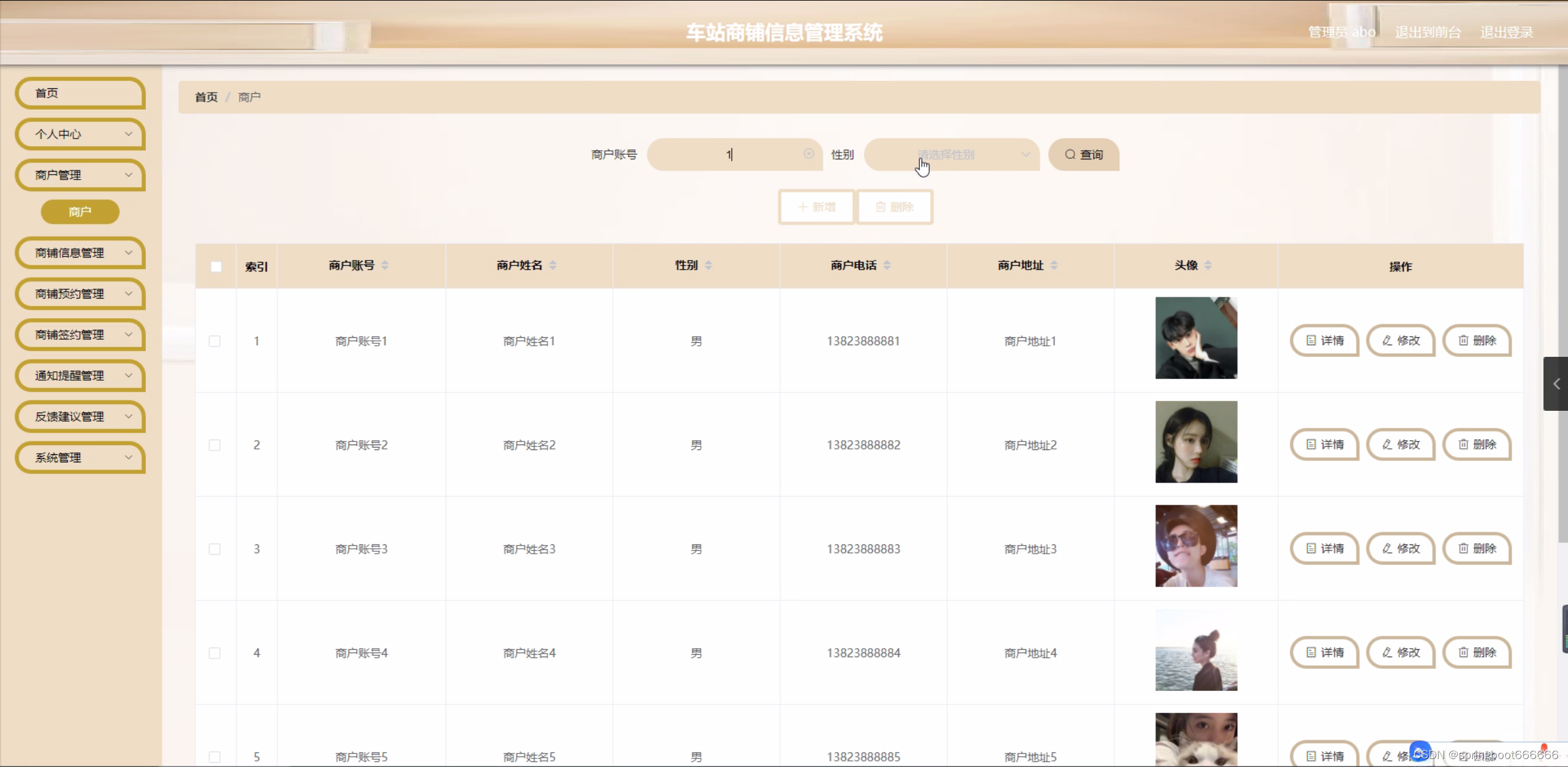Expand the 系统管理 sidebar menu
The height and width of the screenshot is (767, 1568).
[x=80, y=457]
